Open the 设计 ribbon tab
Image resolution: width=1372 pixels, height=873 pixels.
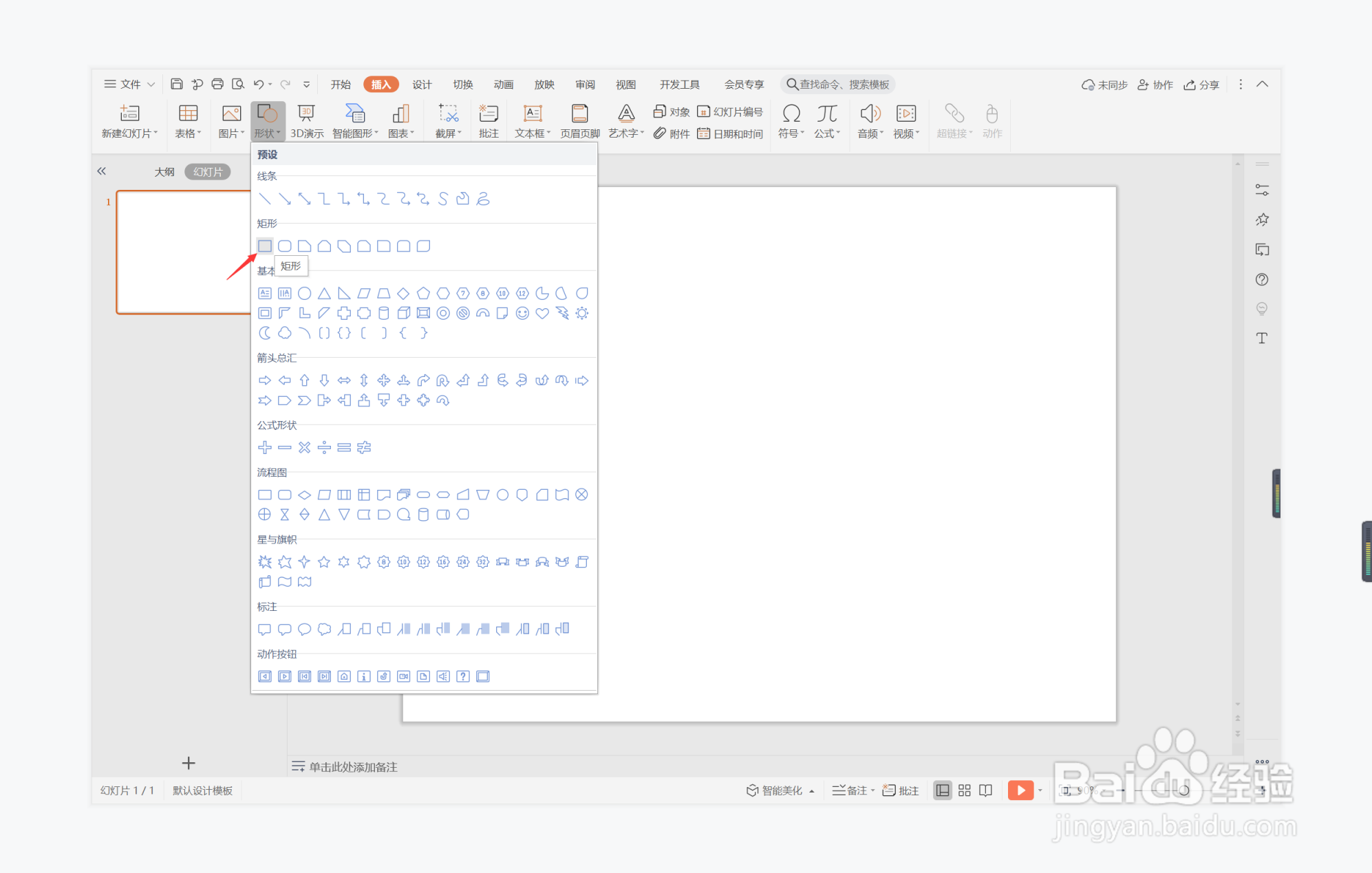422,84
